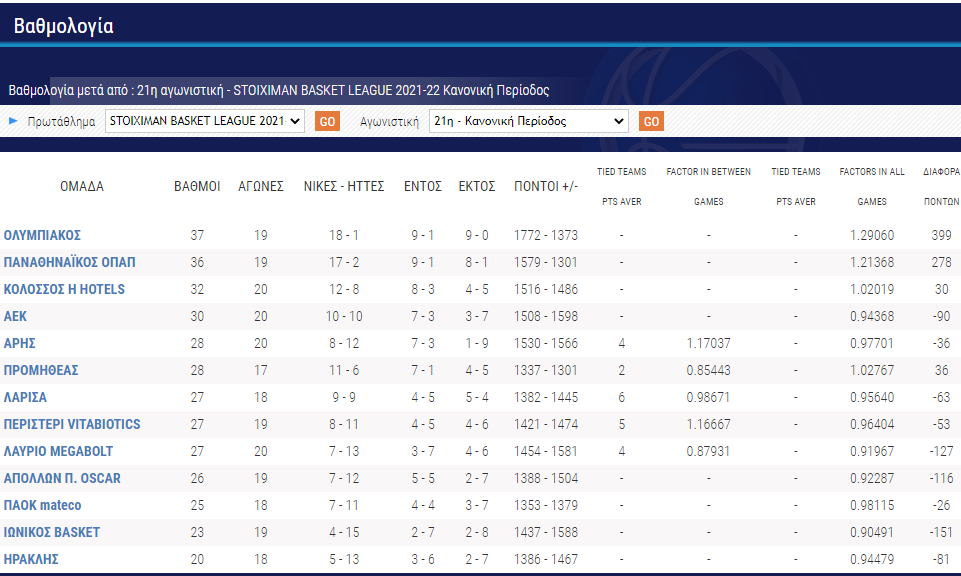Open the ΙΩΝΙΚΟΣ BASKET team link
Viewport: 961px width, 576px height.
(x=51, y=532)
